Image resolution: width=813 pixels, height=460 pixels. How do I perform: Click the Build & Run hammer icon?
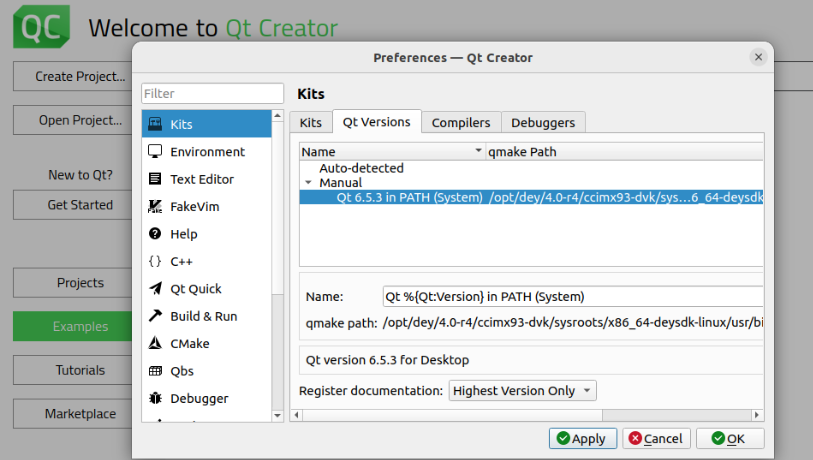(x=155, y=316)
